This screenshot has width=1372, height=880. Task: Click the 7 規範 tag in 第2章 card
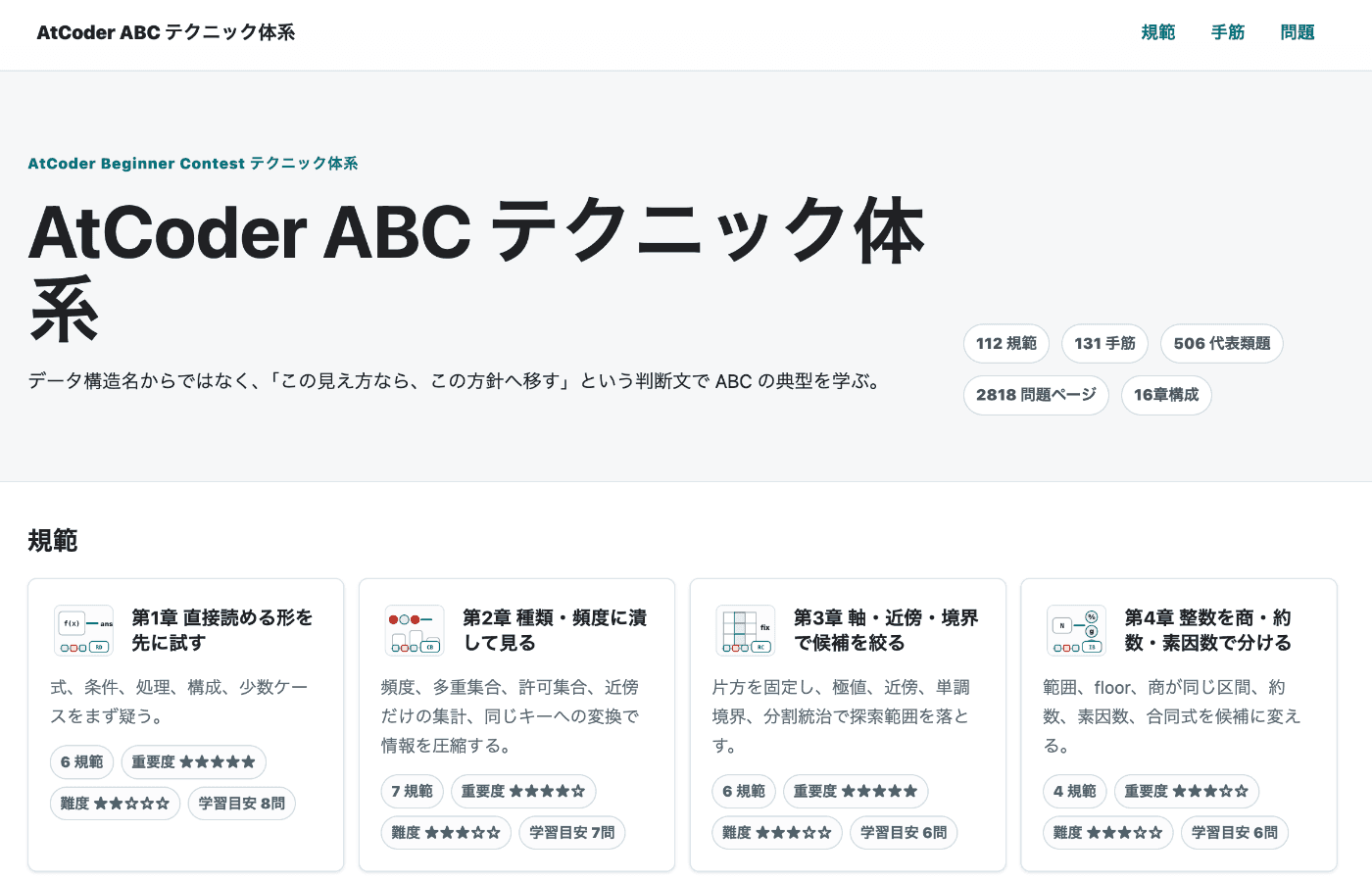pyautogui.click(x=413, y=792)
